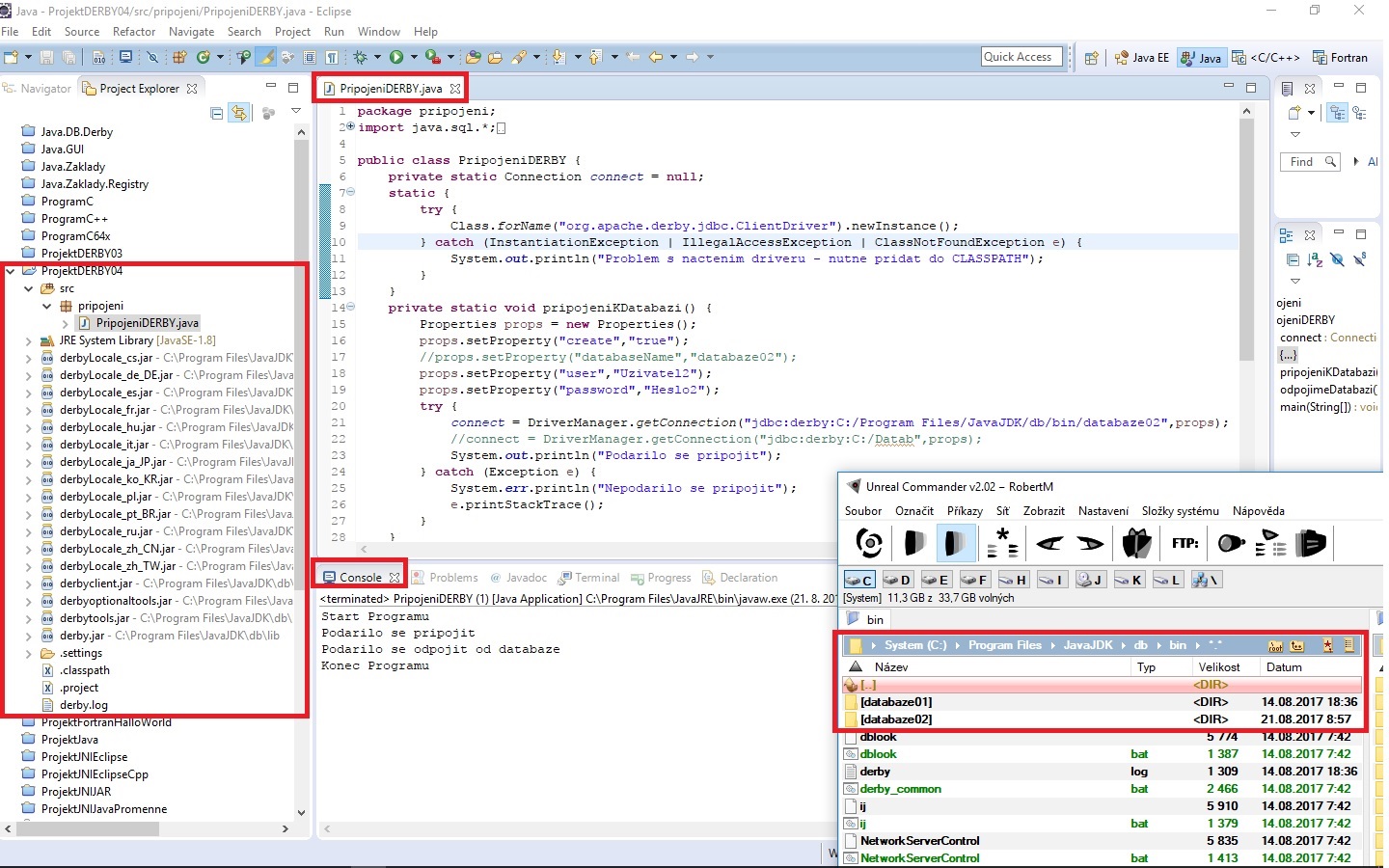Viewport: 1389px width, 868px height.
Task: Toggle Link with Editor in Project Explorer
Action: pos(239,114)
